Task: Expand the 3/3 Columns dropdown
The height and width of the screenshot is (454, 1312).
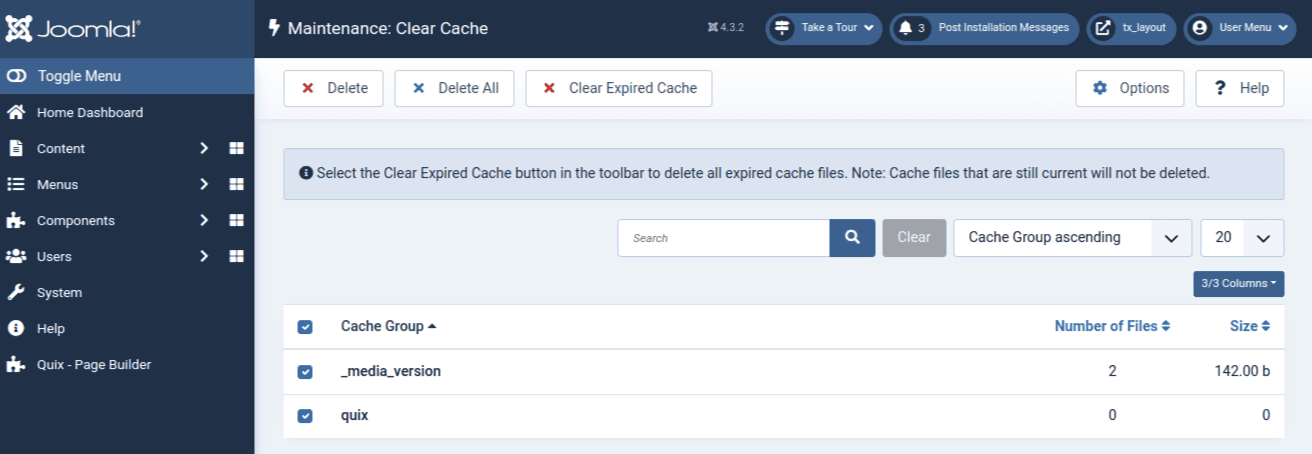Action: 1238,283
